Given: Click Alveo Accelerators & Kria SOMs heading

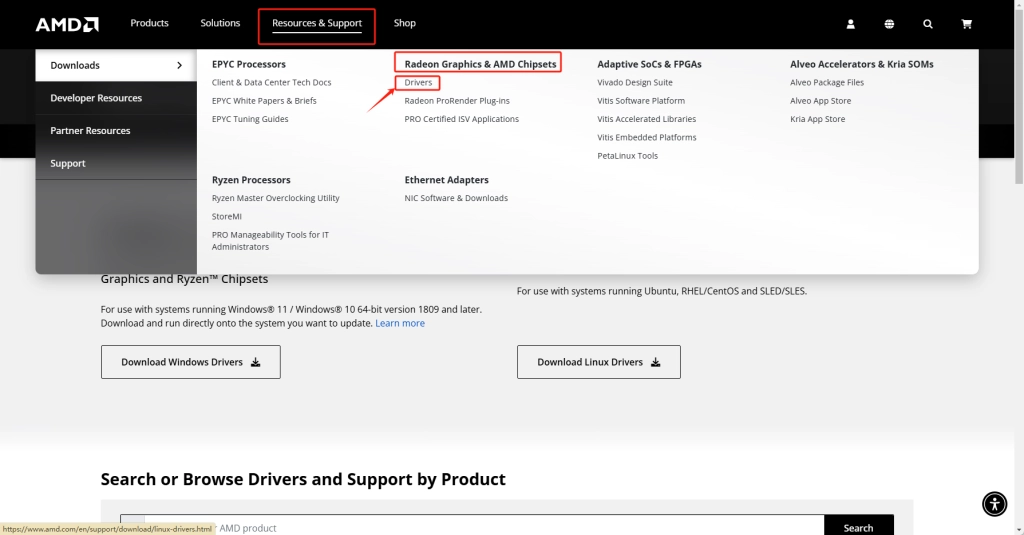Looking at the screenshot, I should pos(861,64).
